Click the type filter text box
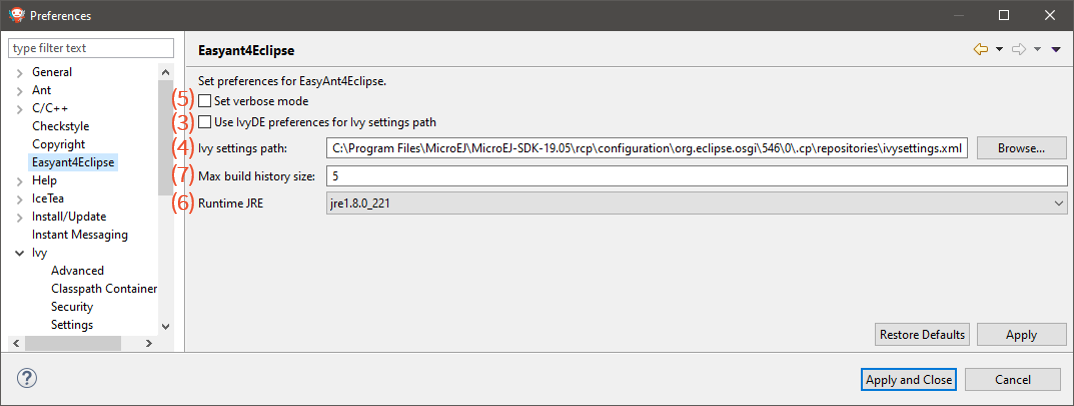 click(x=91, y=49)
